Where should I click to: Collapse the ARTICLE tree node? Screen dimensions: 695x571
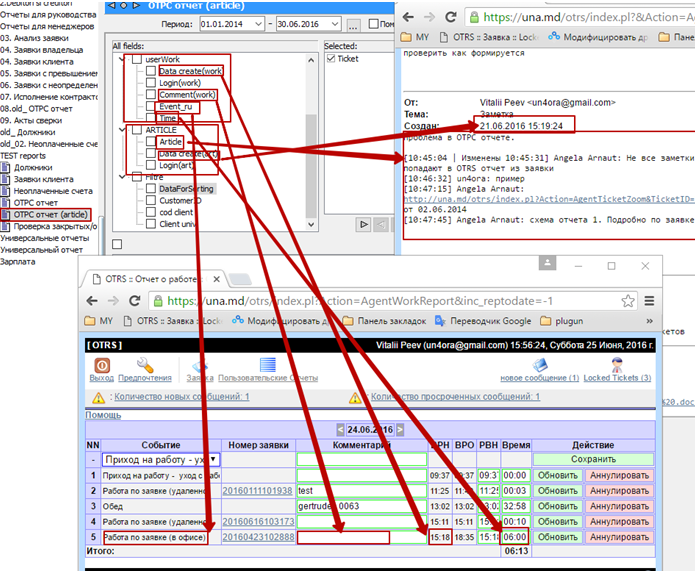[122, 129]
